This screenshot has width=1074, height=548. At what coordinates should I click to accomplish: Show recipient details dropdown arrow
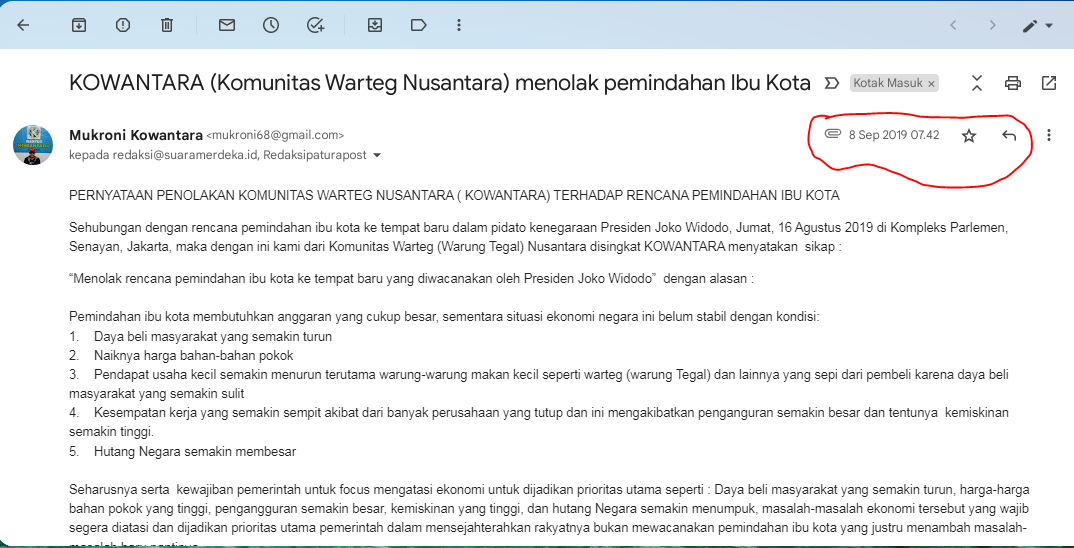tap(376, 155)
